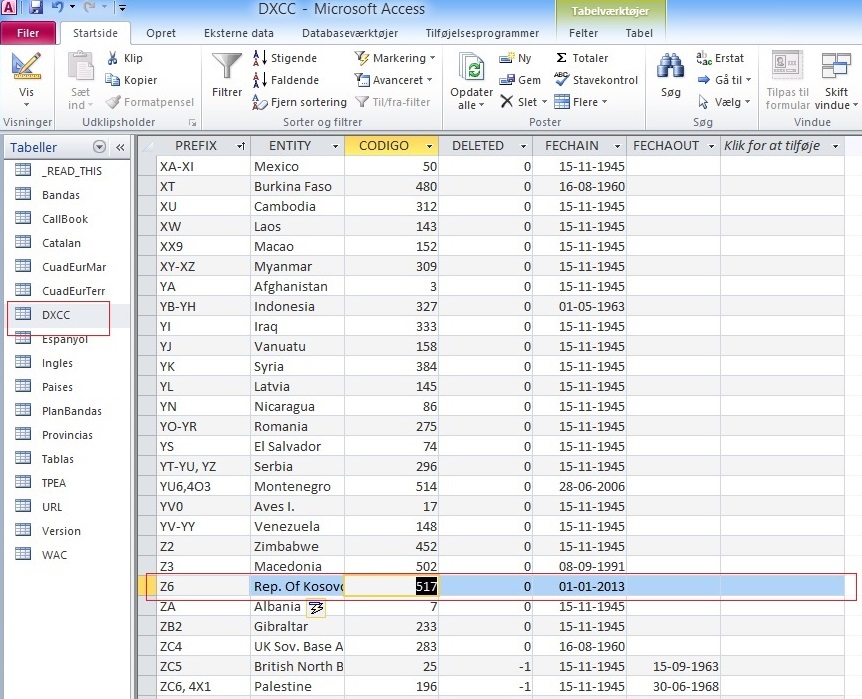Click the Klip cut tool

125,58
